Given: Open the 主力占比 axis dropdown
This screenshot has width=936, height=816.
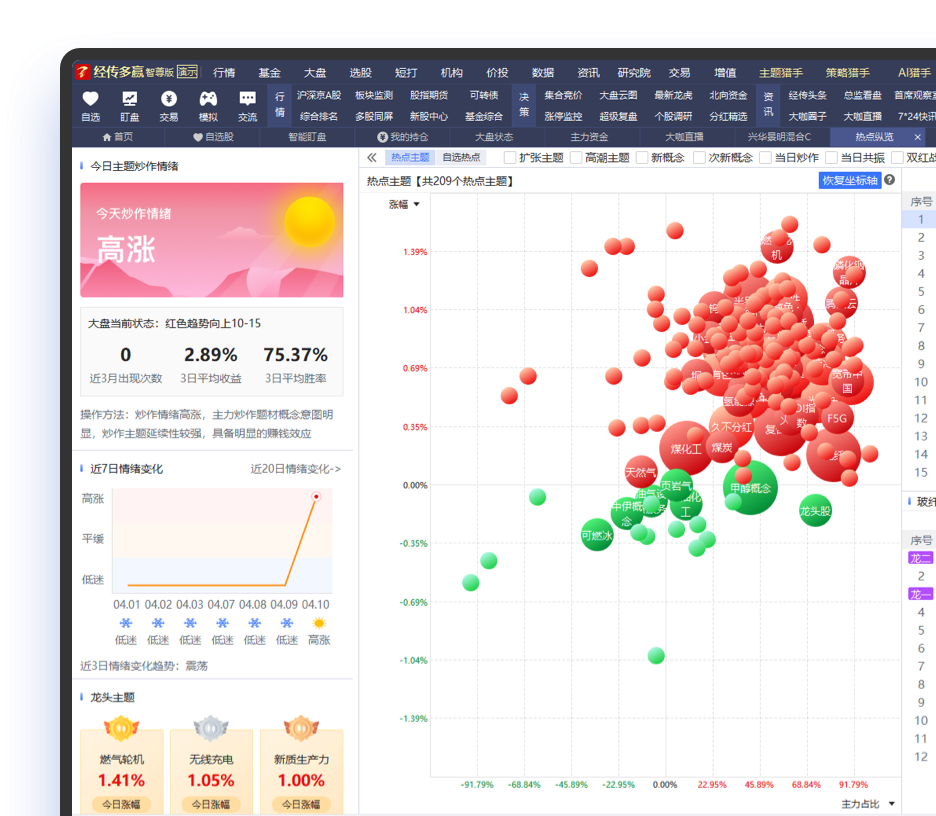Looking at the screenshot, I should [x=868, y=804].
